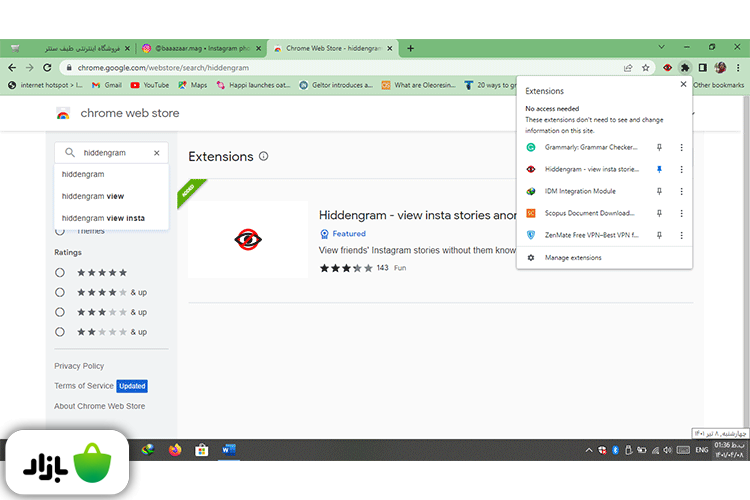Pin ZenMate Free VPN extension
This screenshot has width=750, height=500.
coord(659,235)
